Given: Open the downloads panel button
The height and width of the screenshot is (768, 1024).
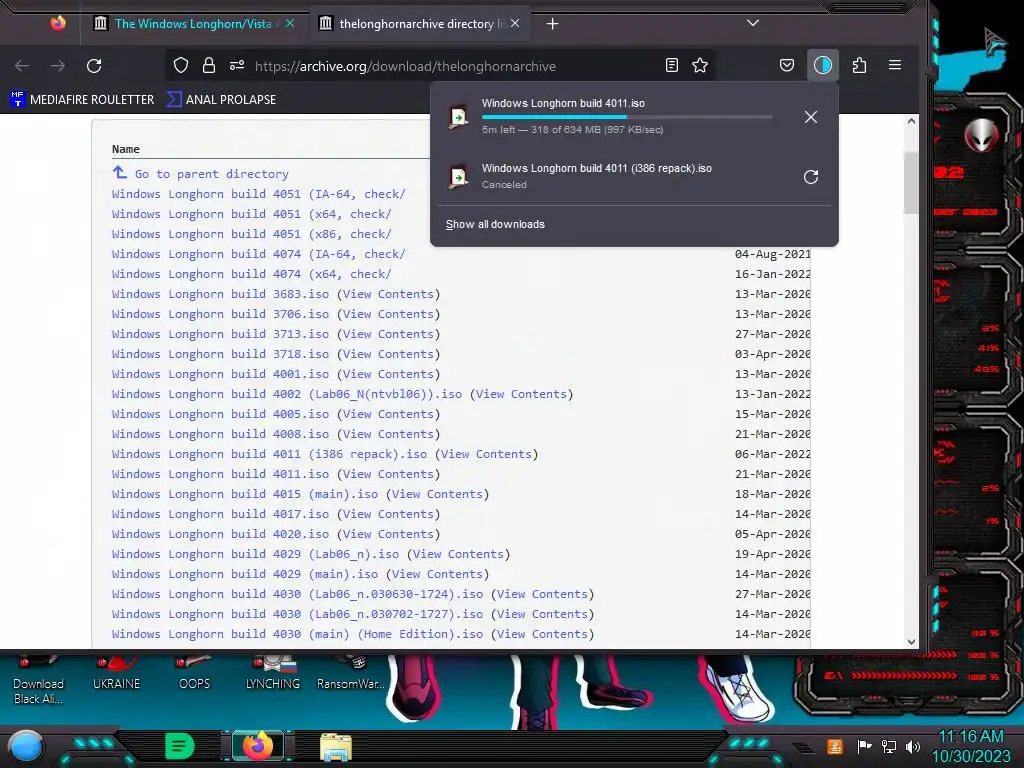Looking at the screenshot, I should tap(823, 65).
